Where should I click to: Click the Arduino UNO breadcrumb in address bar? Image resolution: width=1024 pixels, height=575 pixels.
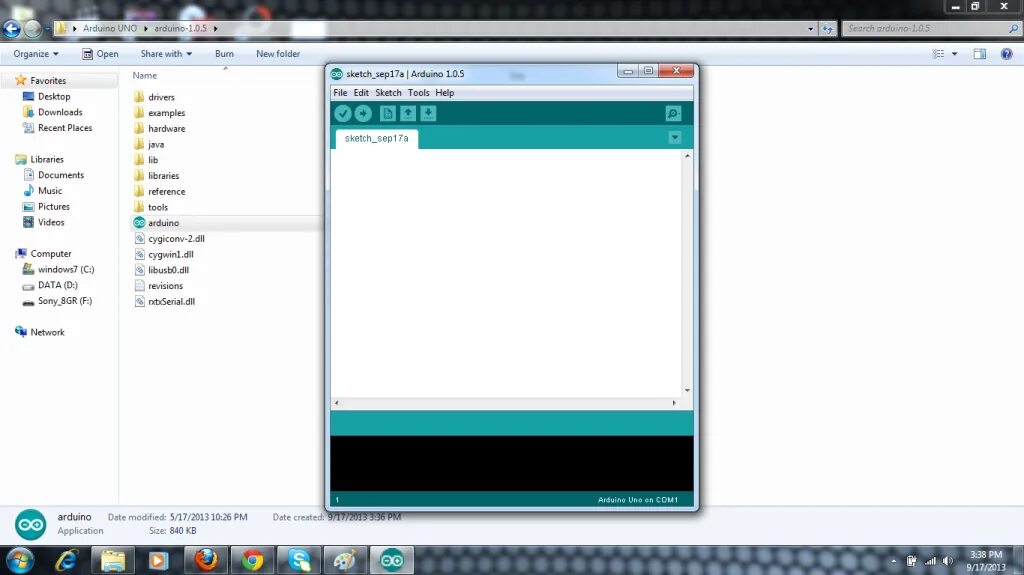(110, 29)
